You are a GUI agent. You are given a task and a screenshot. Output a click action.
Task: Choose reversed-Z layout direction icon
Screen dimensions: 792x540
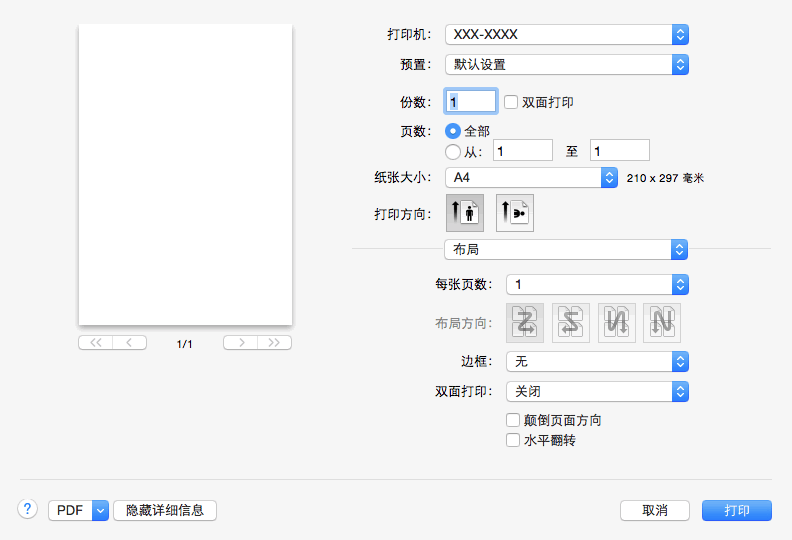571,323
